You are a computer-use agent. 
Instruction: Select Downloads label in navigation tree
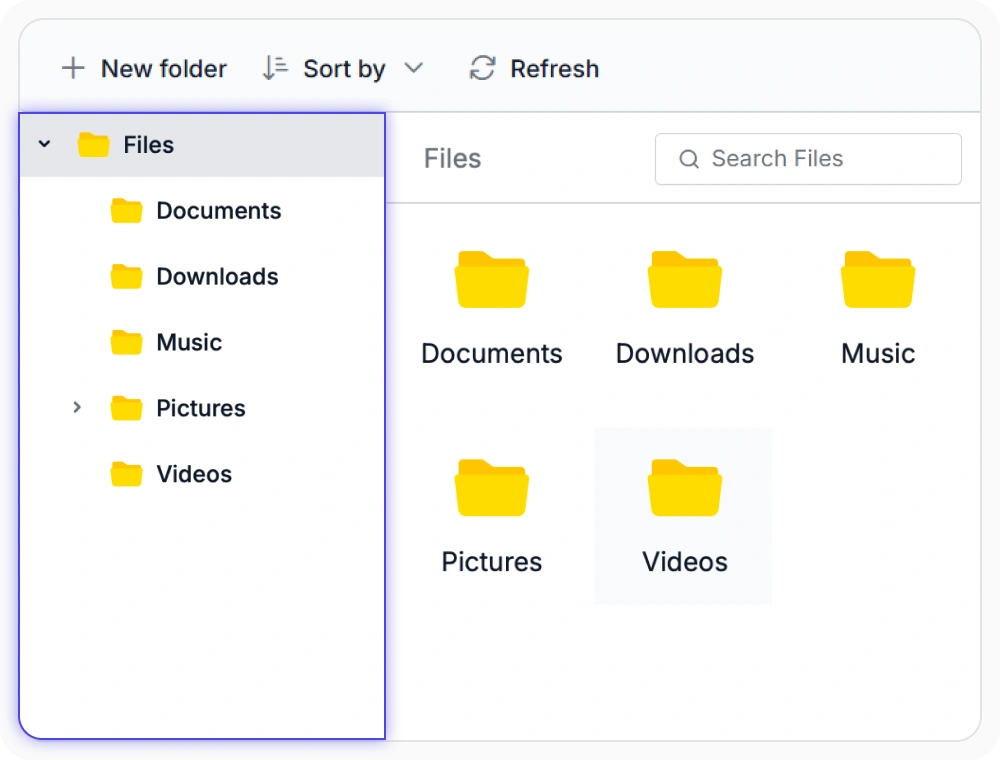(x=217, y=276)
